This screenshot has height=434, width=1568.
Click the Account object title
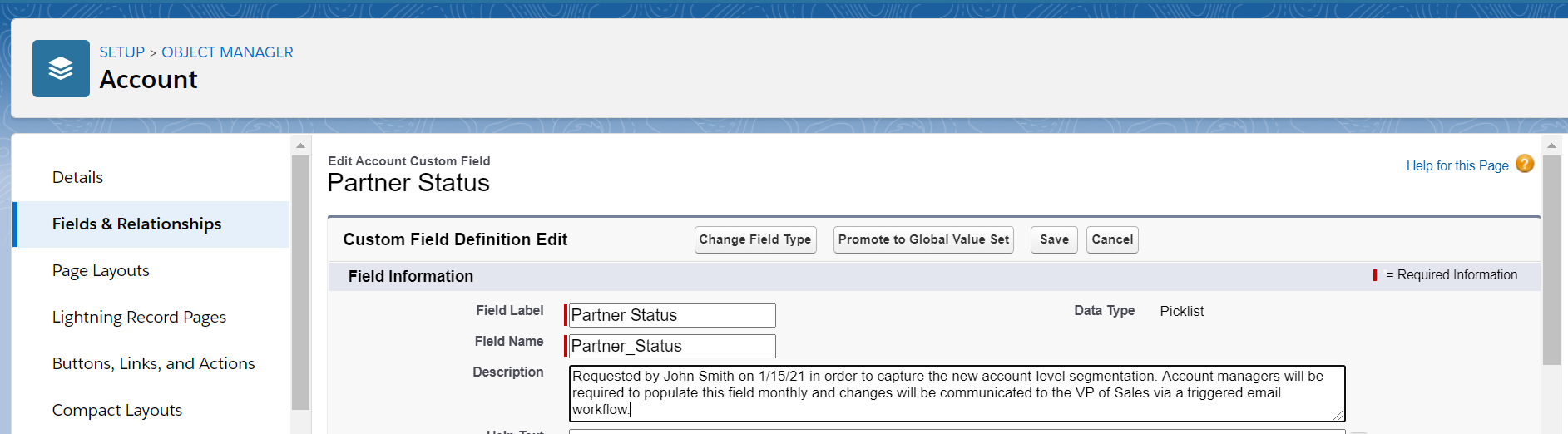[x=148, y=80]
